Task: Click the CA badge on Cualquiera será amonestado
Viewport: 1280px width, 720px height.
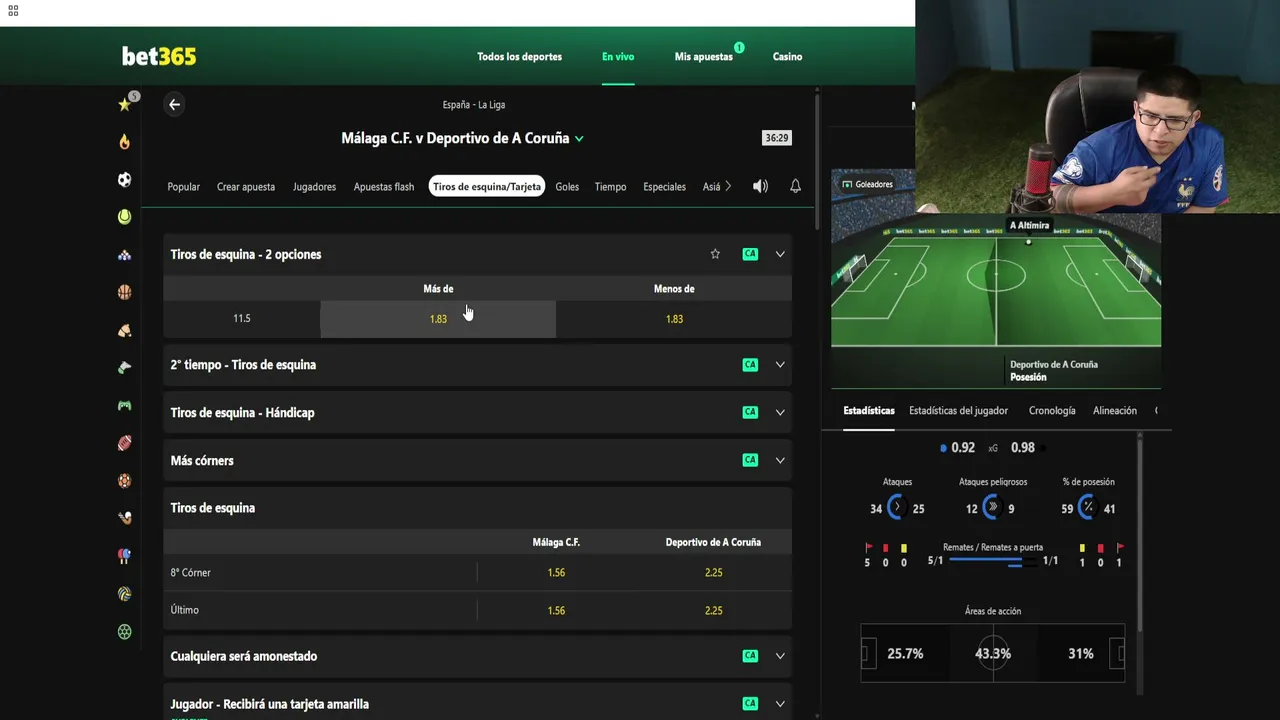Action: (750, 656)
